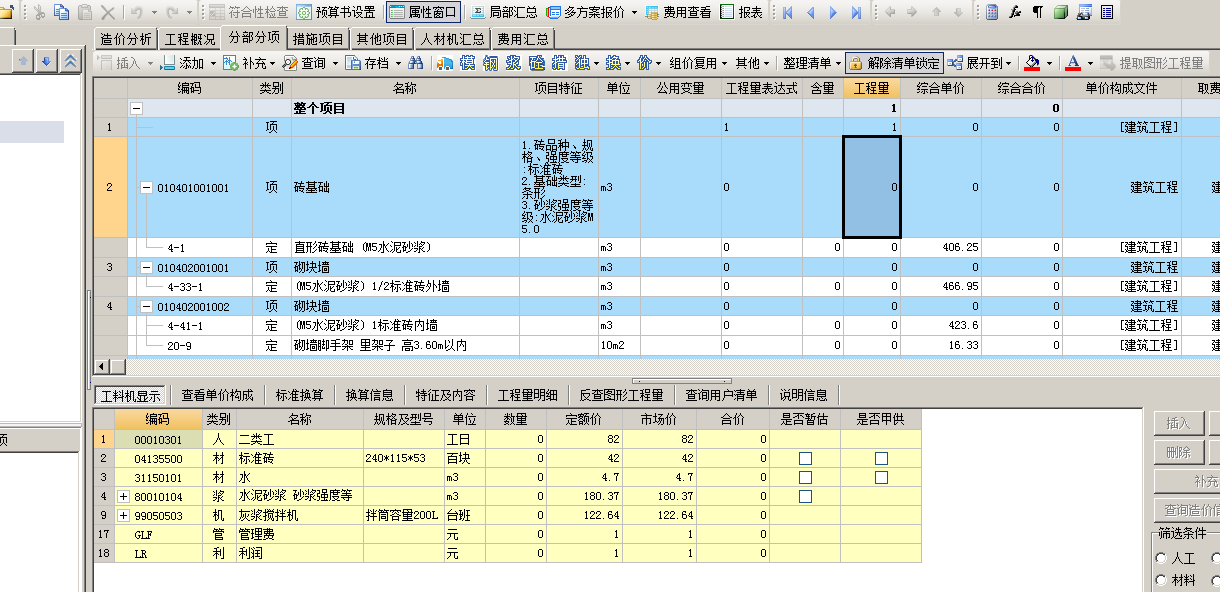
Task: Open 局部汇总 partial summary
Action: 503,12
